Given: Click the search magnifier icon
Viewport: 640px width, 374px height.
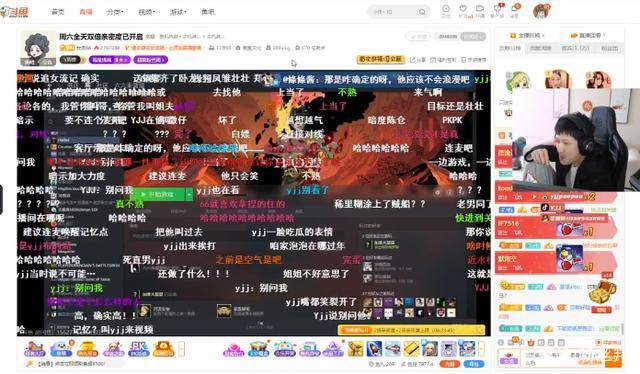Looking at the screenshot, I should 422,12.
